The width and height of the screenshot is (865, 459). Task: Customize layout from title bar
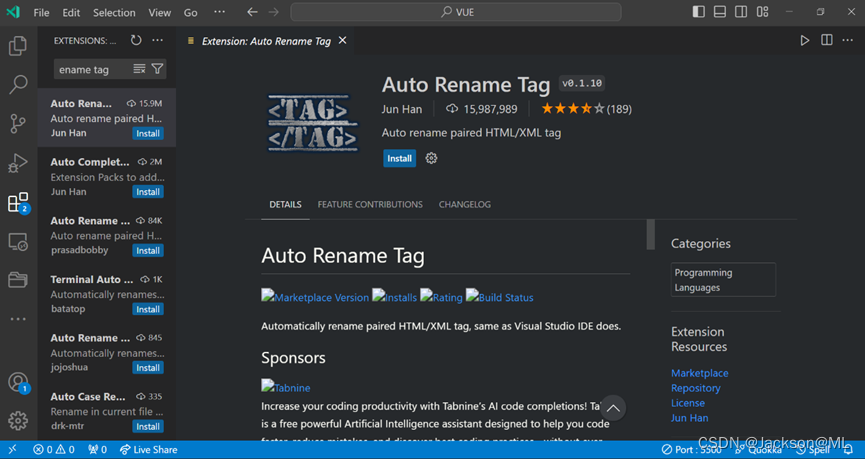(x=762, y=12)
